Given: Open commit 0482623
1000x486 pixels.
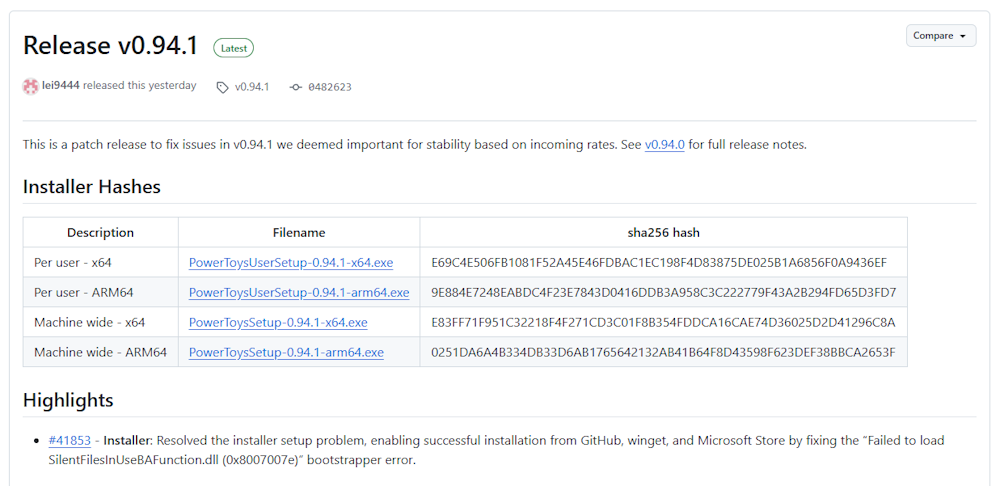Looking at the screenshot, I should point(330,87).
